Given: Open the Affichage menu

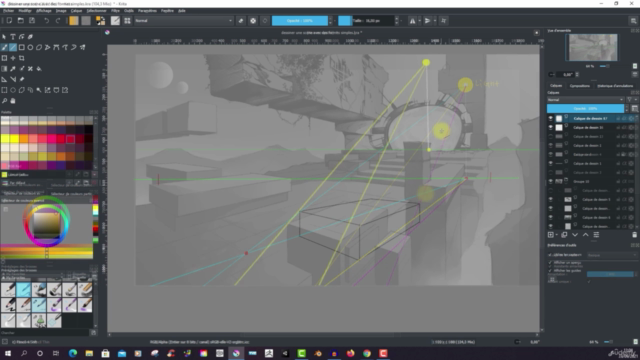Looking at the screenshot, I should 44,11.
